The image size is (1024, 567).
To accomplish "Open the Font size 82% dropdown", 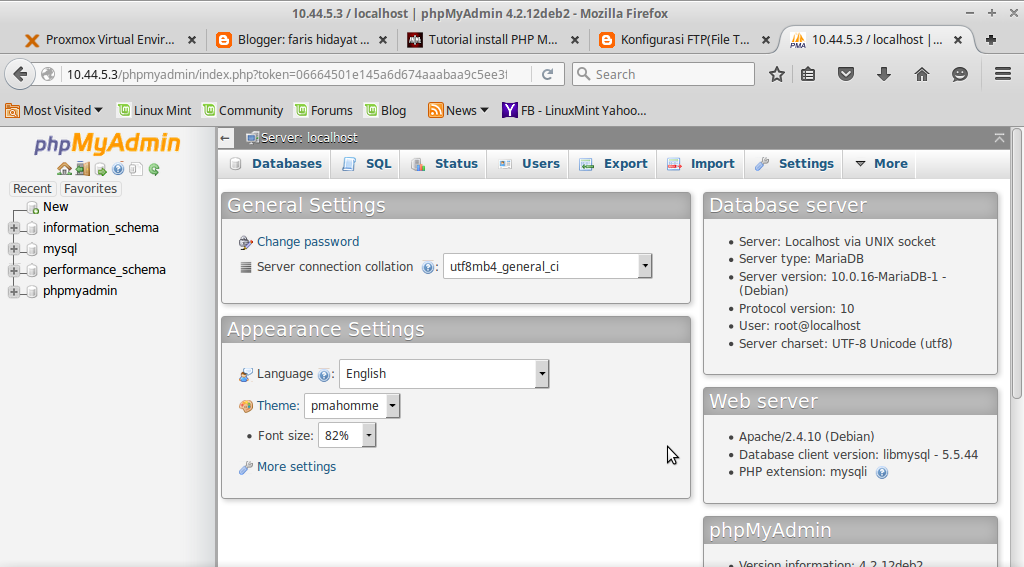I will coord(347,435).
